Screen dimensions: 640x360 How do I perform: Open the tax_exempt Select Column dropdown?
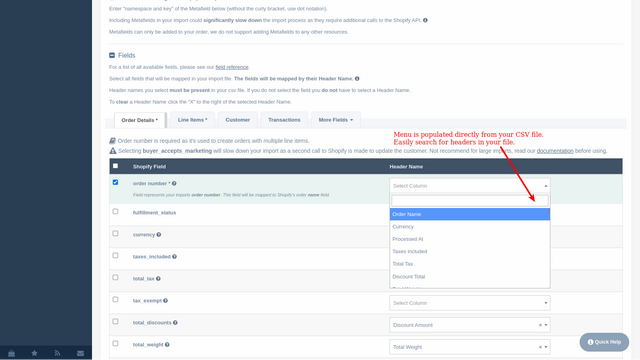pyautogui.click(x=469, y=303)
